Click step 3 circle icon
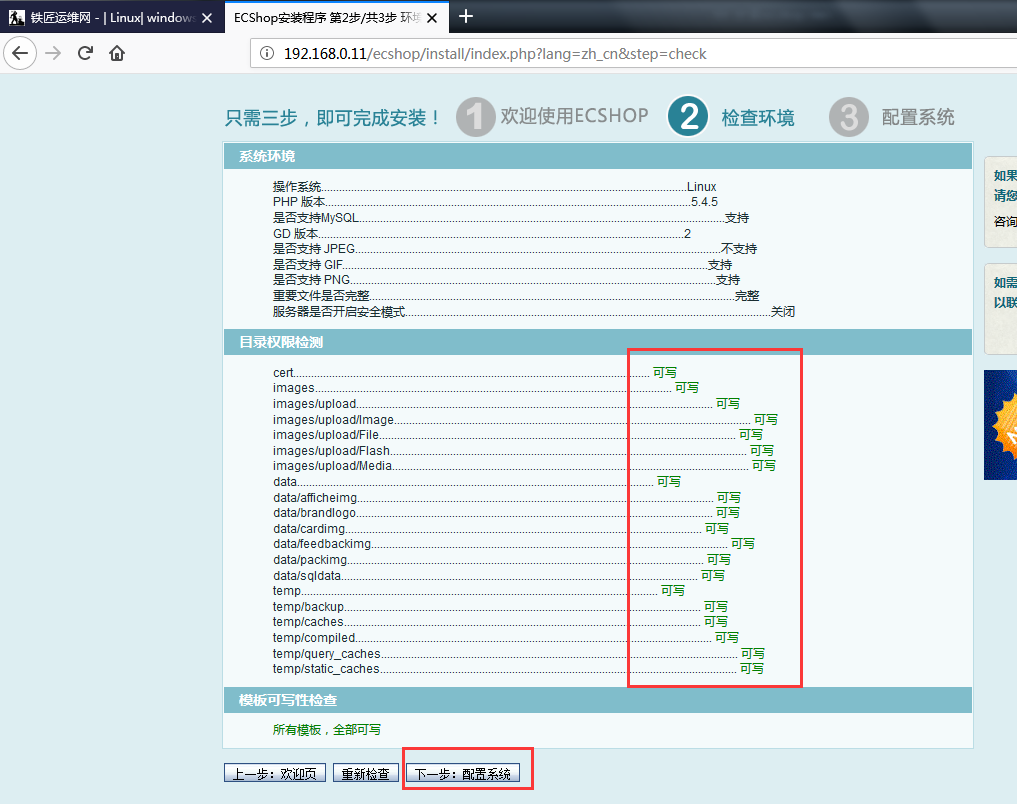Screen dimensions: 1017x804 point(849,117)
